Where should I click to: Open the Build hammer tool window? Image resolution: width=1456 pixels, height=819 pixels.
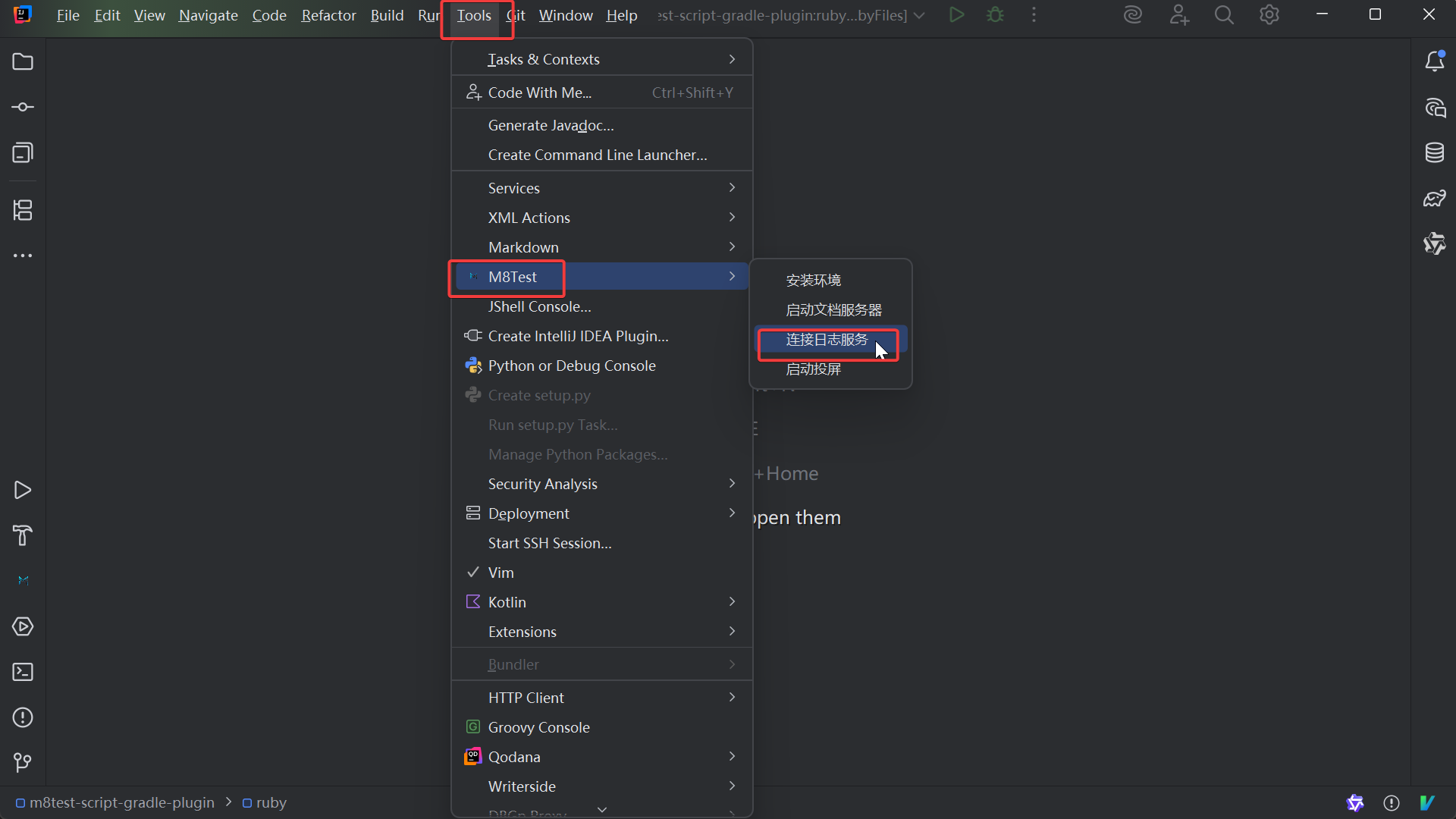tap(23, 535)
